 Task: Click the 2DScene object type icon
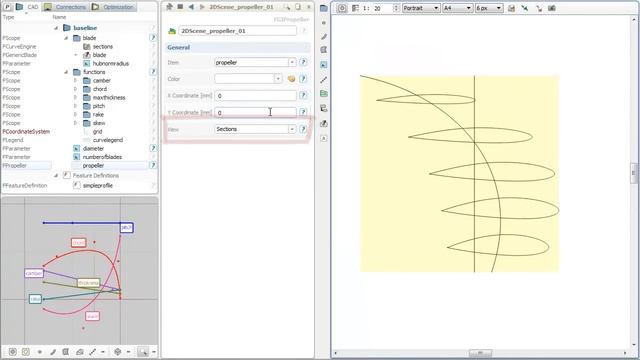172,31
